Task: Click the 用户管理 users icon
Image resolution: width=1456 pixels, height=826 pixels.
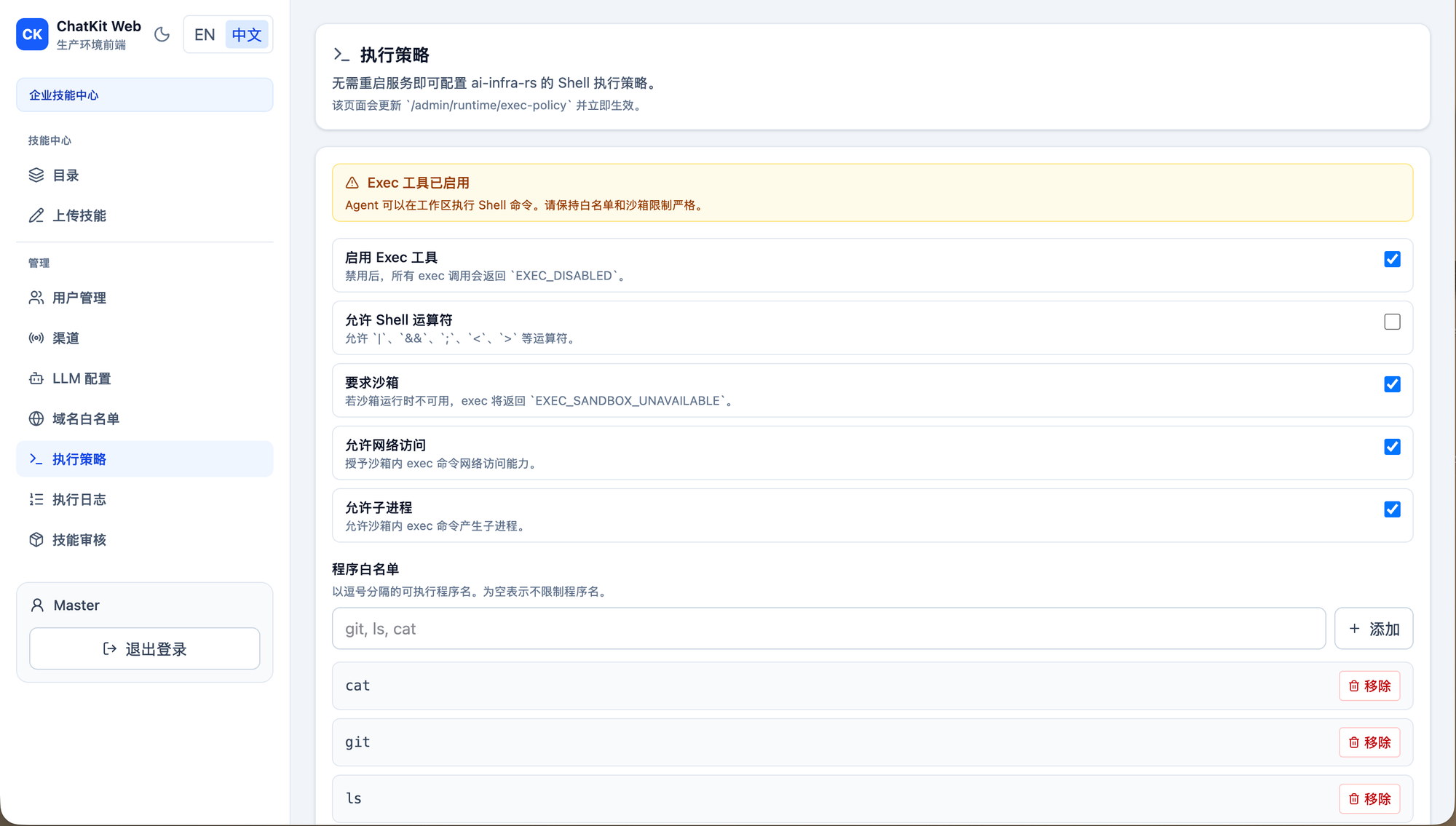Action: (x=36, y=298)
